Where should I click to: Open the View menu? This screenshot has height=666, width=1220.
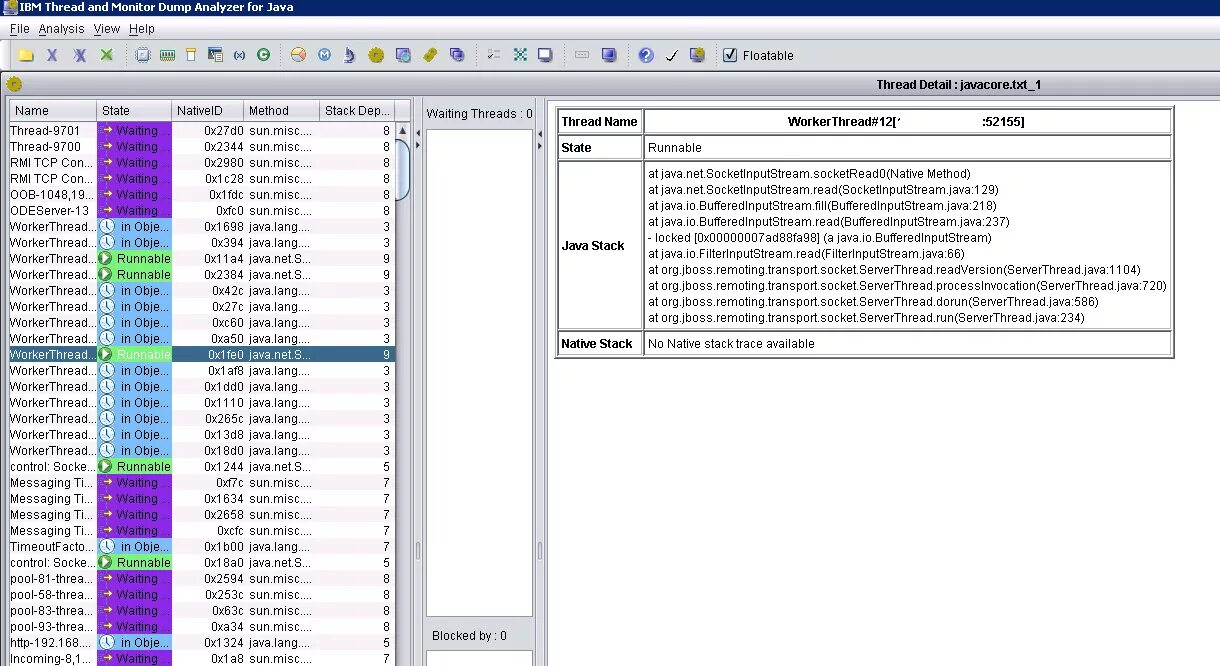[x=107, y=29]
